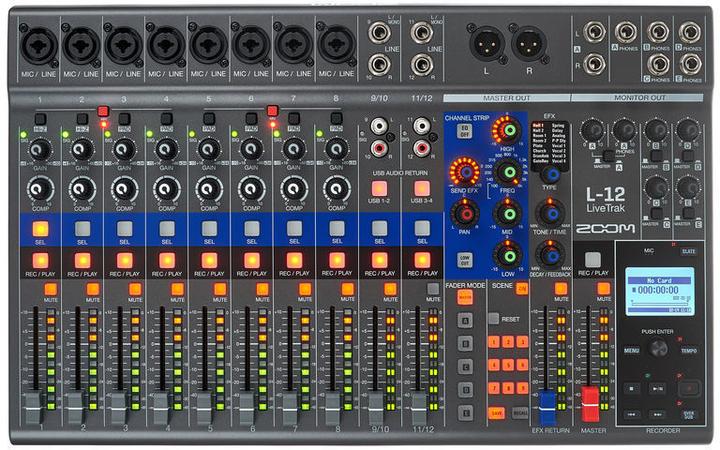Image resolution: width=720 pixels, height=450 pixels.
Task: Toggle the Hi-Z switch on channel 1
Action: 40,119
